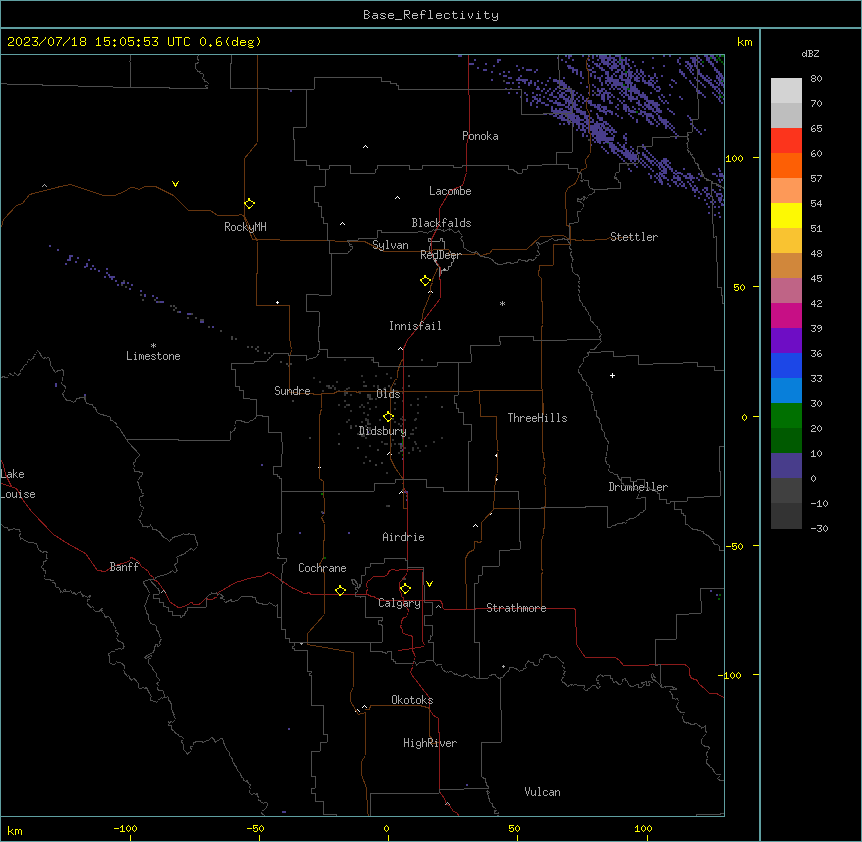Click the Calgary city label

pos(399,603)
